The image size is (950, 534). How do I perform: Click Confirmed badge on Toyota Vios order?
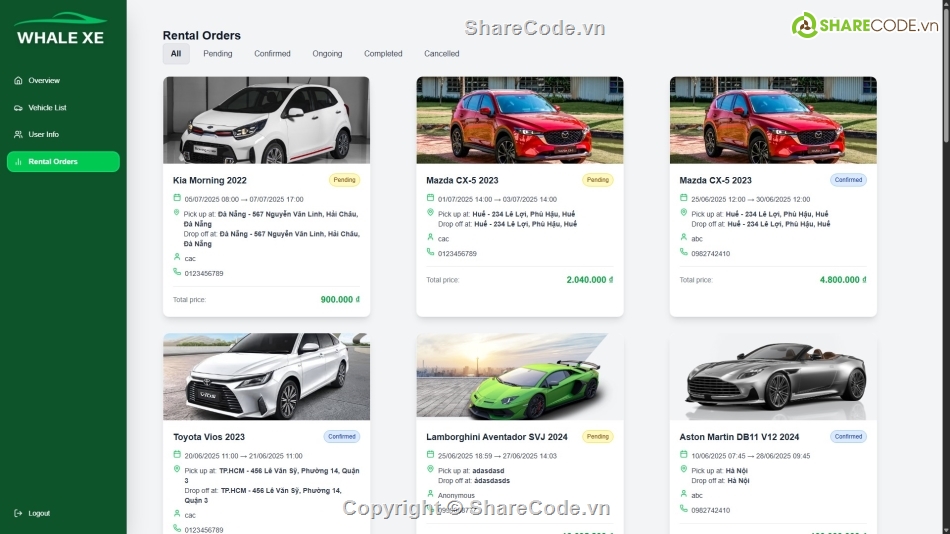click(342, 436)
